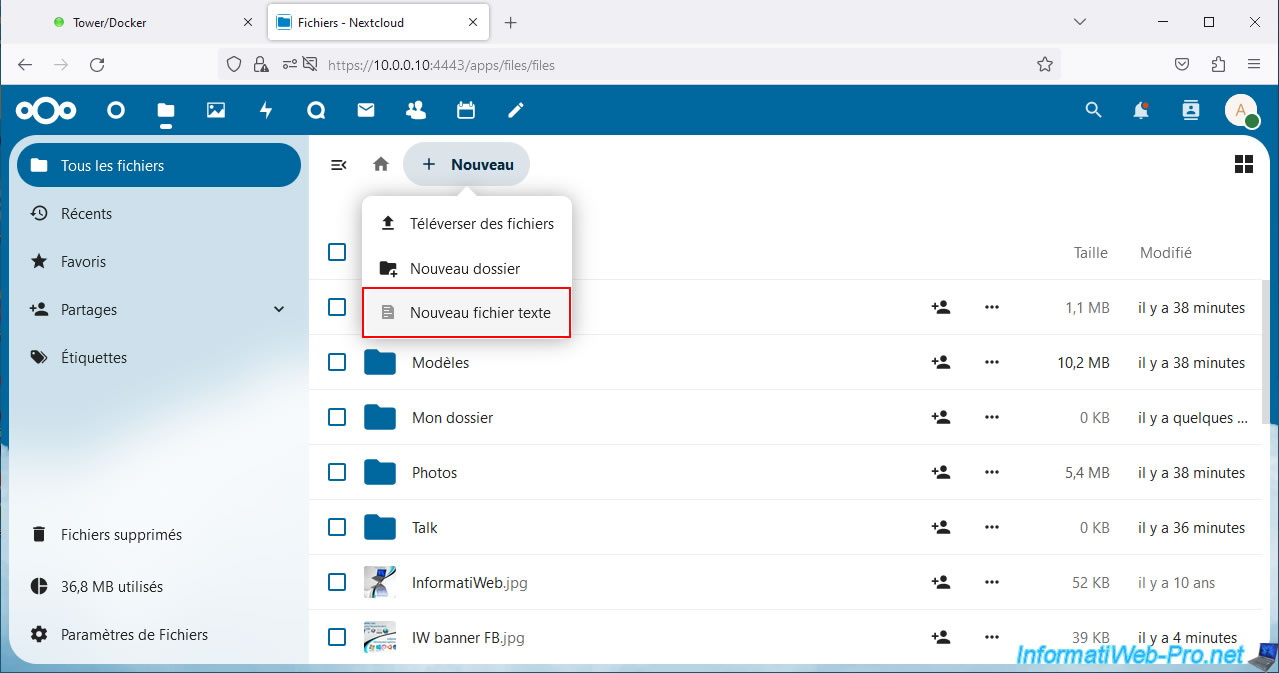The width and height of the screenshot is (1279, 673).
Task: Switch to grid view icon
Action: (x=1243, y=164)
